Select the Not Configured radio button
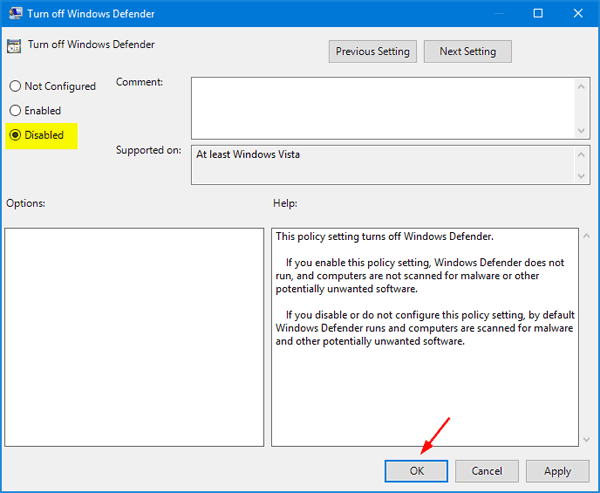Screen dimensions: 600x493 click(x=15, y=87)
